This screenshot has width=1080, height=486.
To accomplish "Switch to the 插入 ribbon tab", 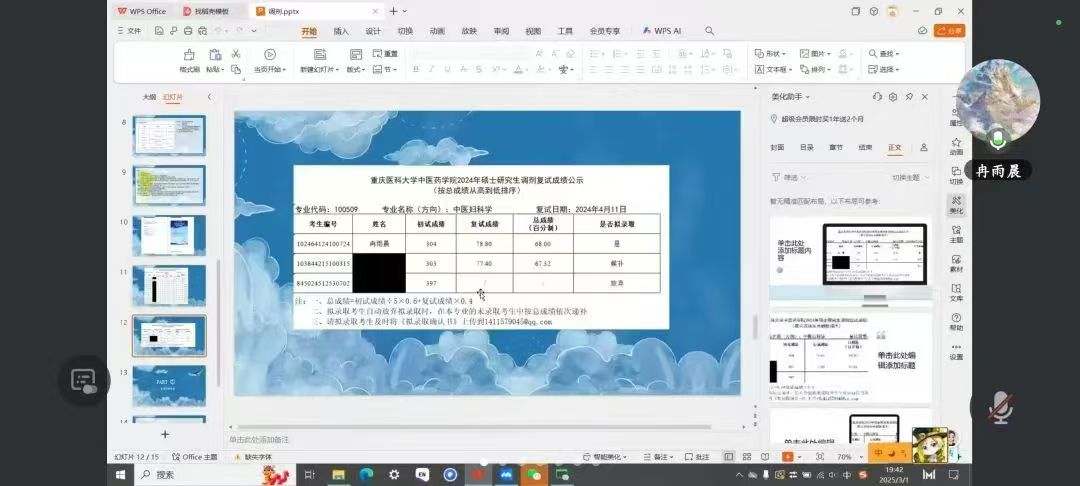I will 341,31.
